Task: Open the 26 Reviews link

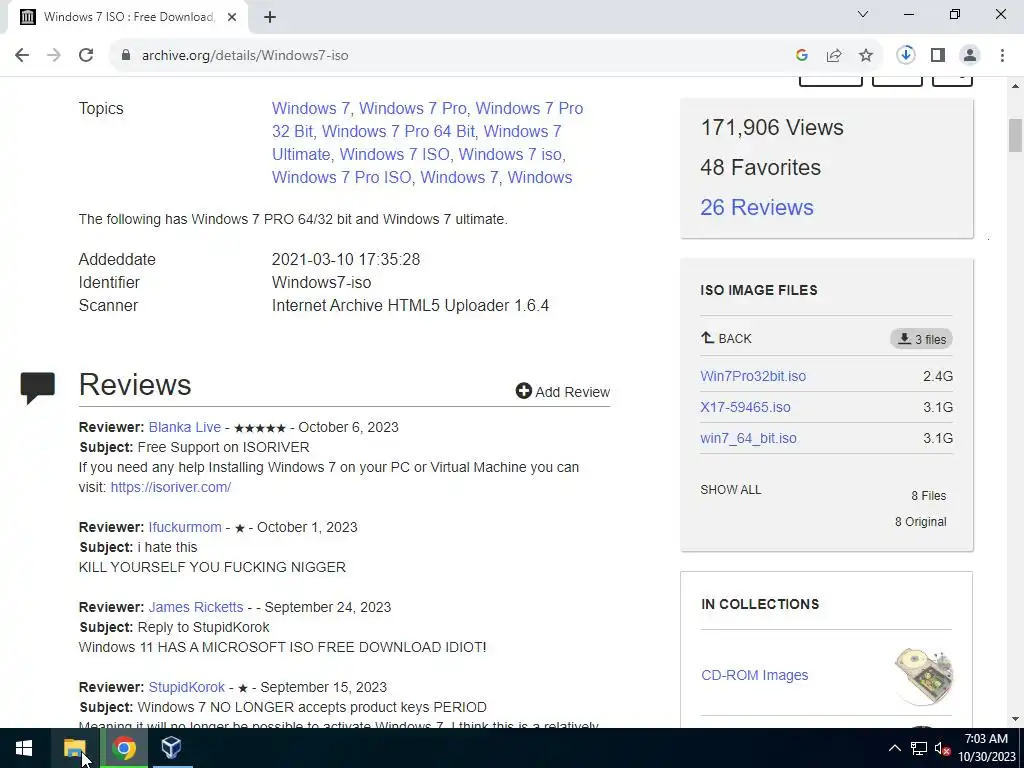Action: (757, 207)
